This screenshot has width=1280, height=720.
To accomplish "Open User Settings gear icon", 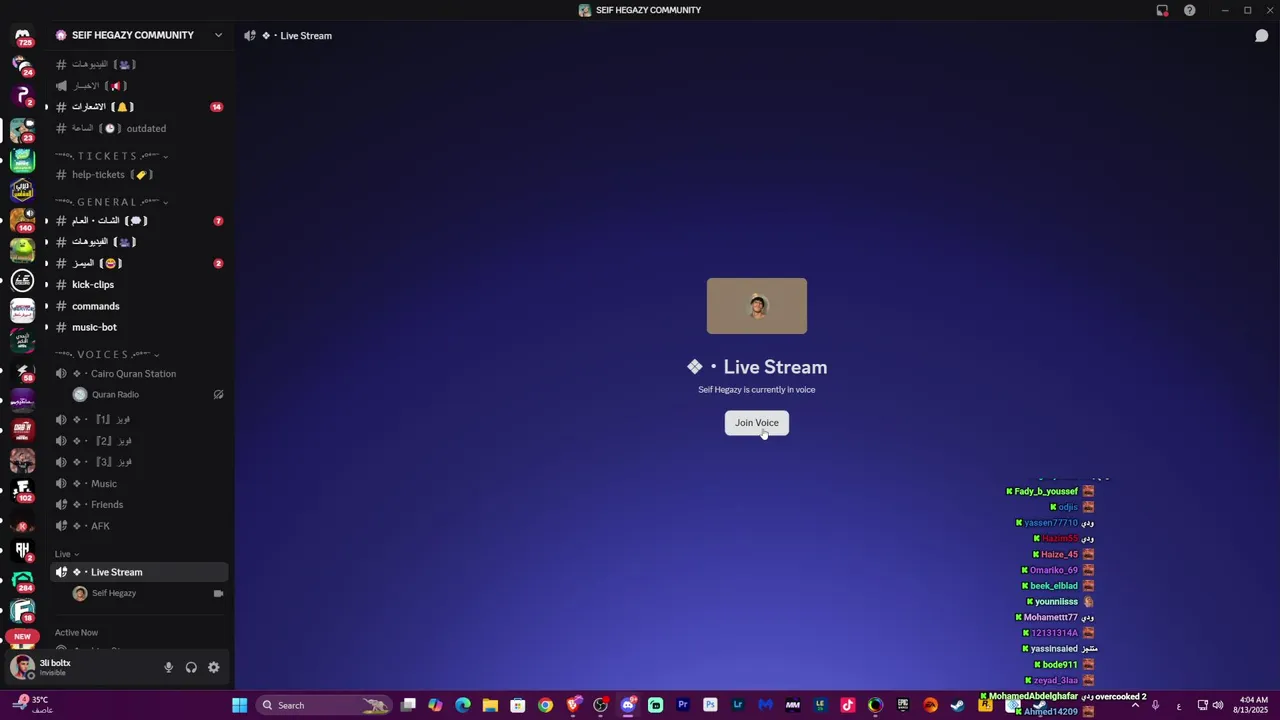I will 213,668.
